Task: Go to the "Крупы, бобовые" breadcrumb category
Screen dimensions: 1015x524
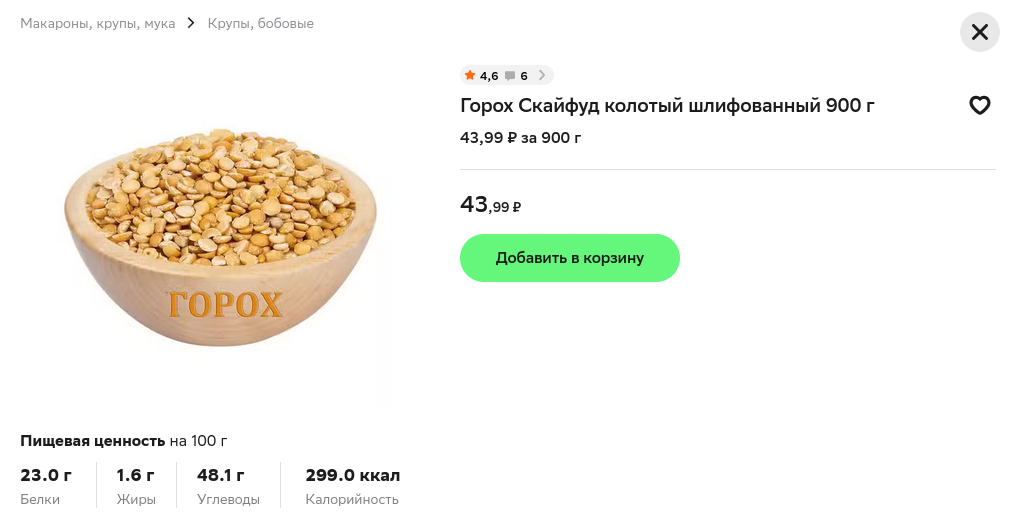Action: pos(261,23)
